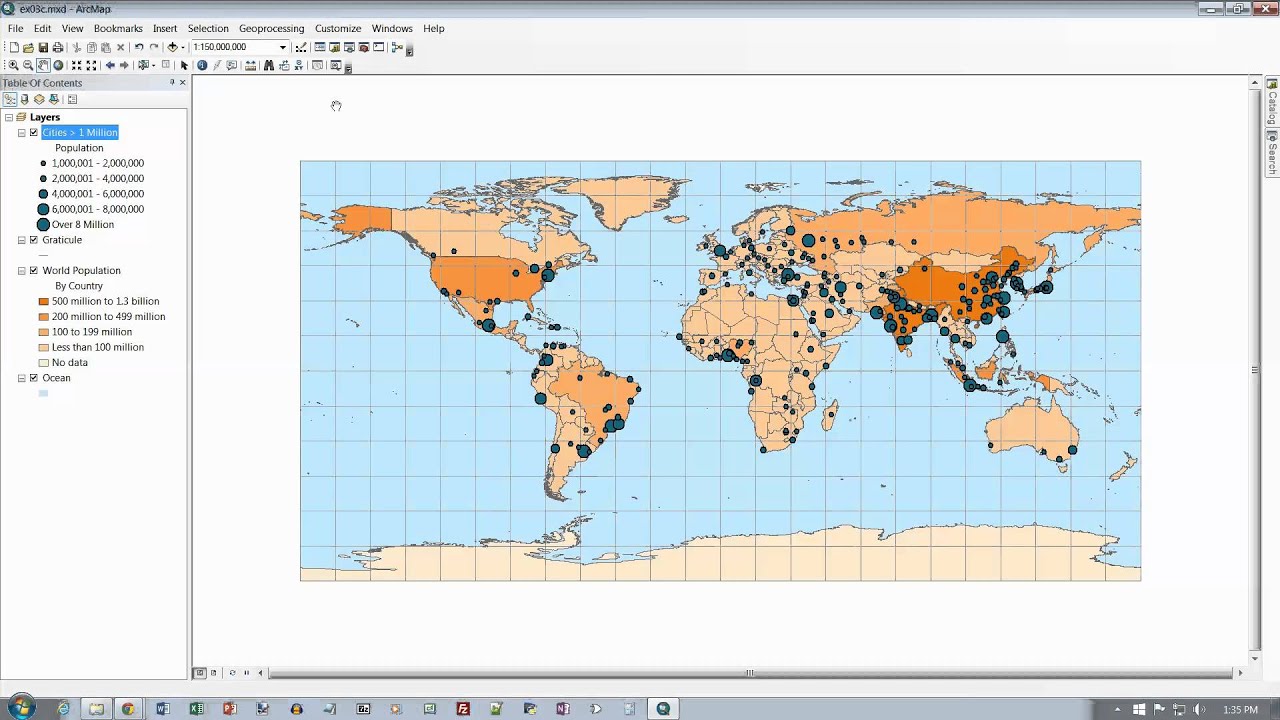
Task: Open the Bookmarks menu
Action: (x=118, y=28)
